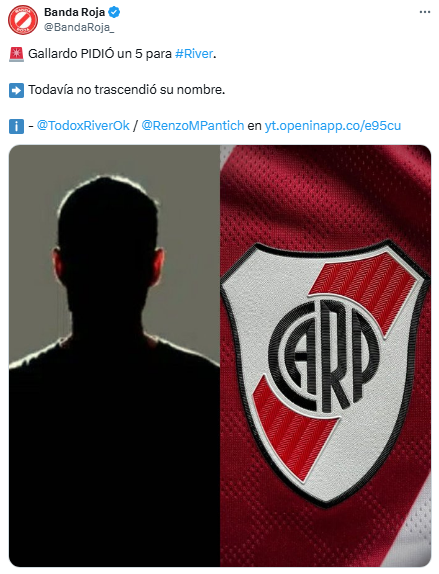
Task: Click the Banda Roja profile avatar
Action: coord(23,20)
